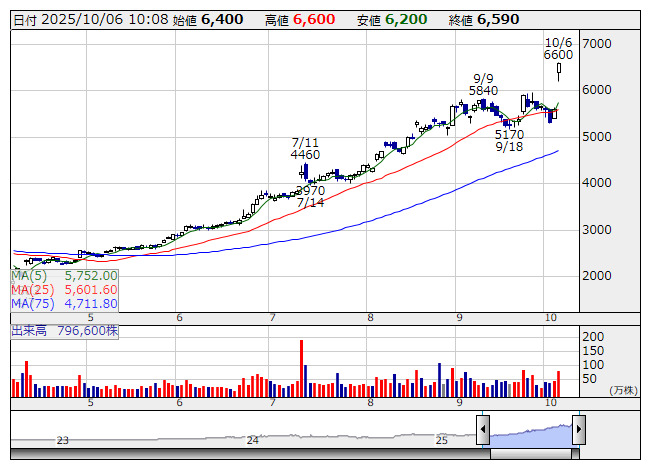Click the 10/6 6600 high price label
The image size is (653, 470).
558,49
